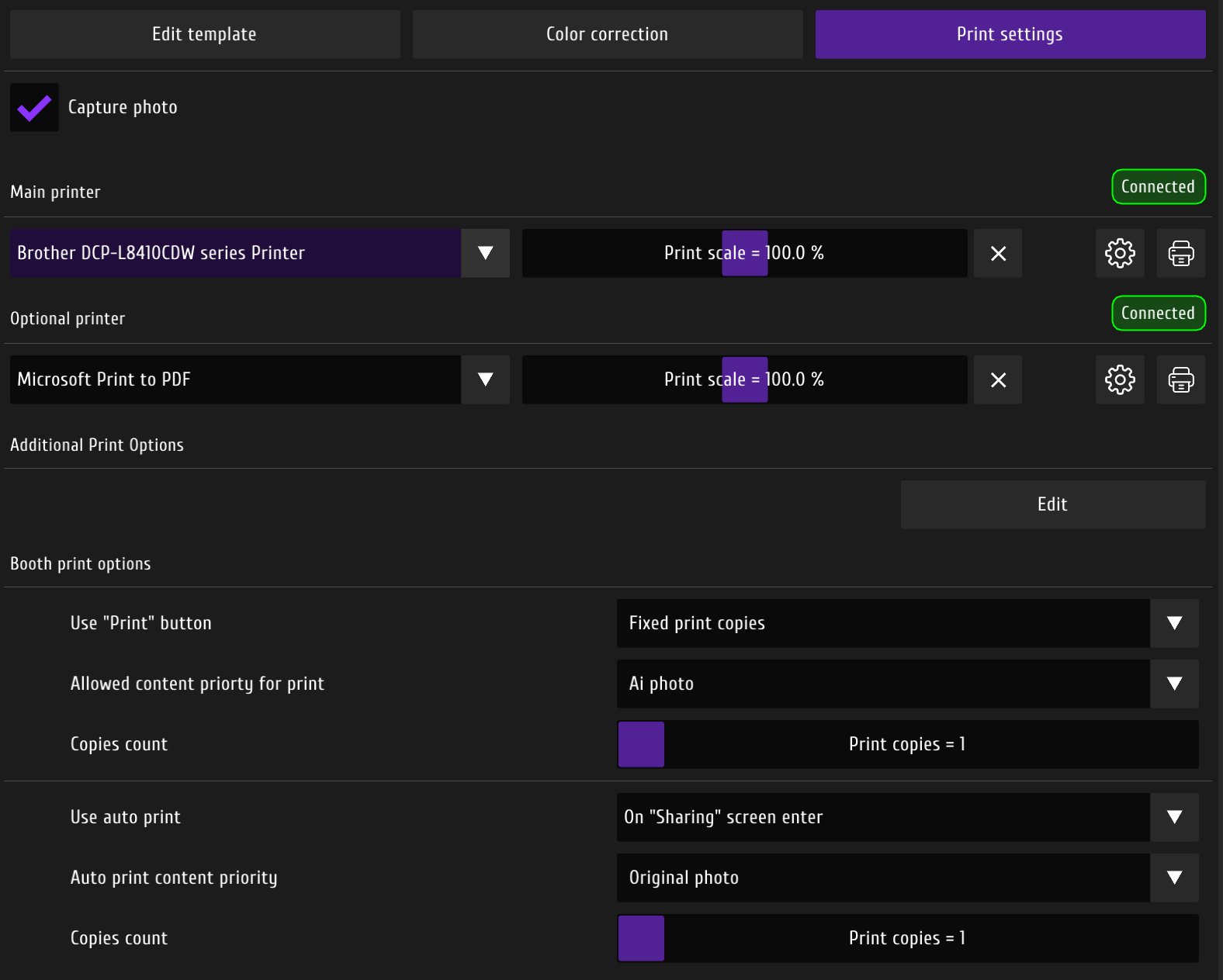Toggle the Capture photo checkbox
The width and height of the screenshot is (1223, 980).
[34, 107]
